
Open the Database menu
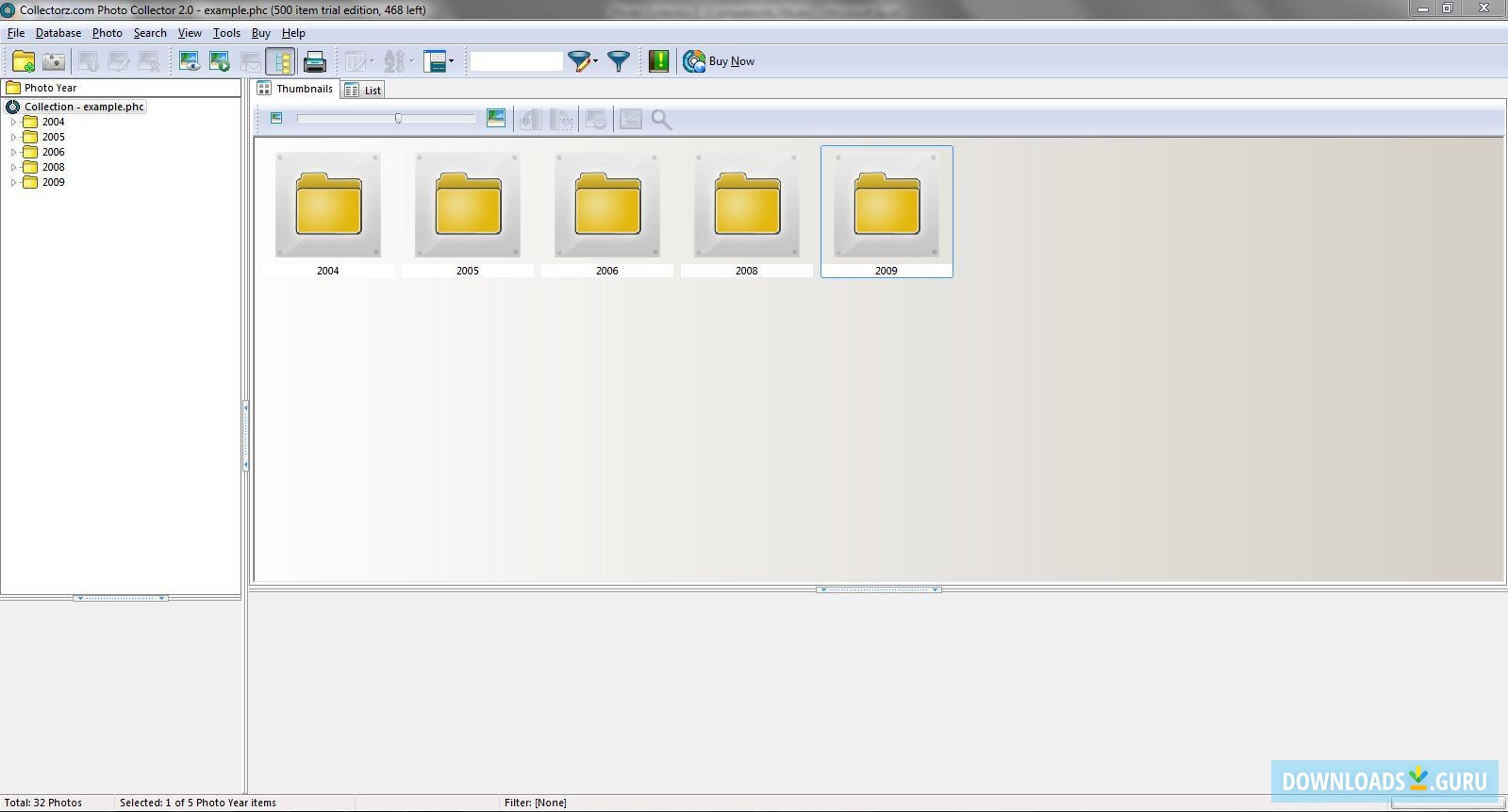[58, 33]
